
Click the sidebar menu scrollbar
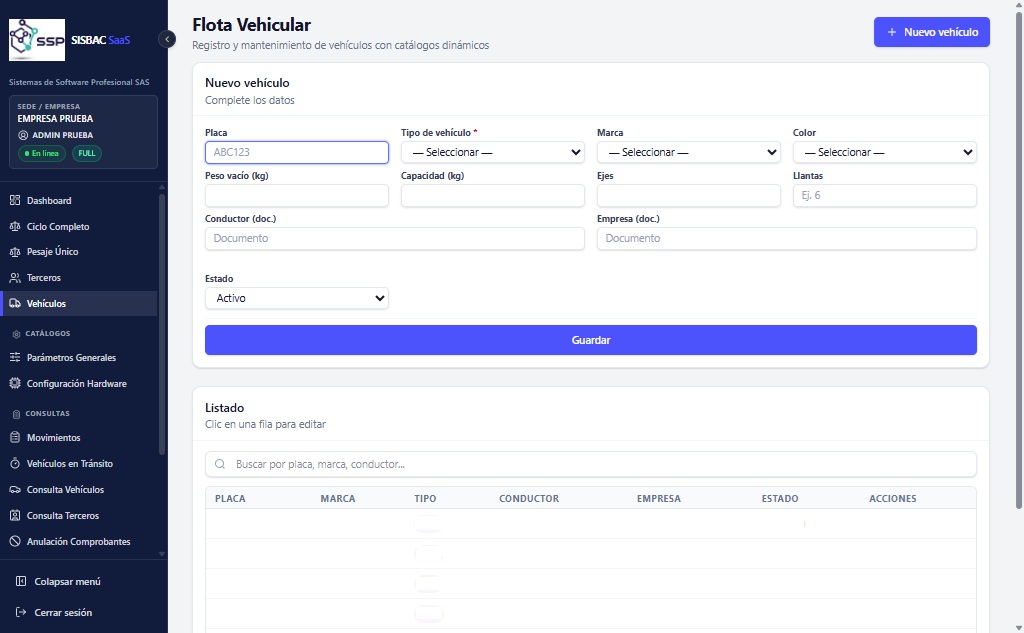click(x=162, y=323)
